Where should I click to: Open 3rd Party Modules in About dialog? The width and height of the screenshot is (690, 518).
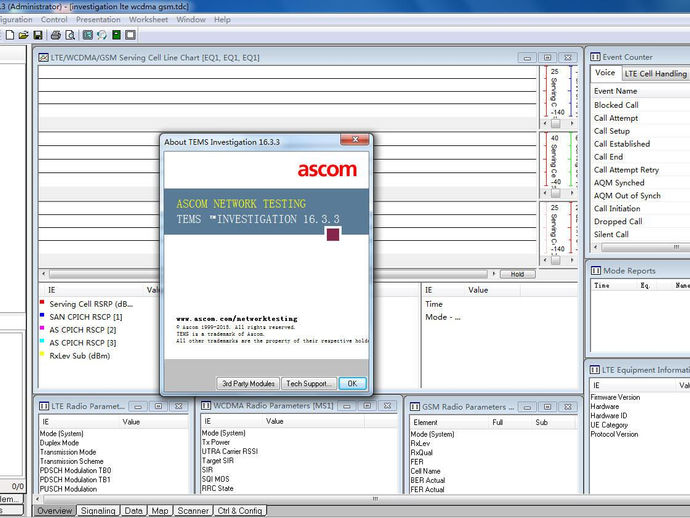click(x=248, y=383)
